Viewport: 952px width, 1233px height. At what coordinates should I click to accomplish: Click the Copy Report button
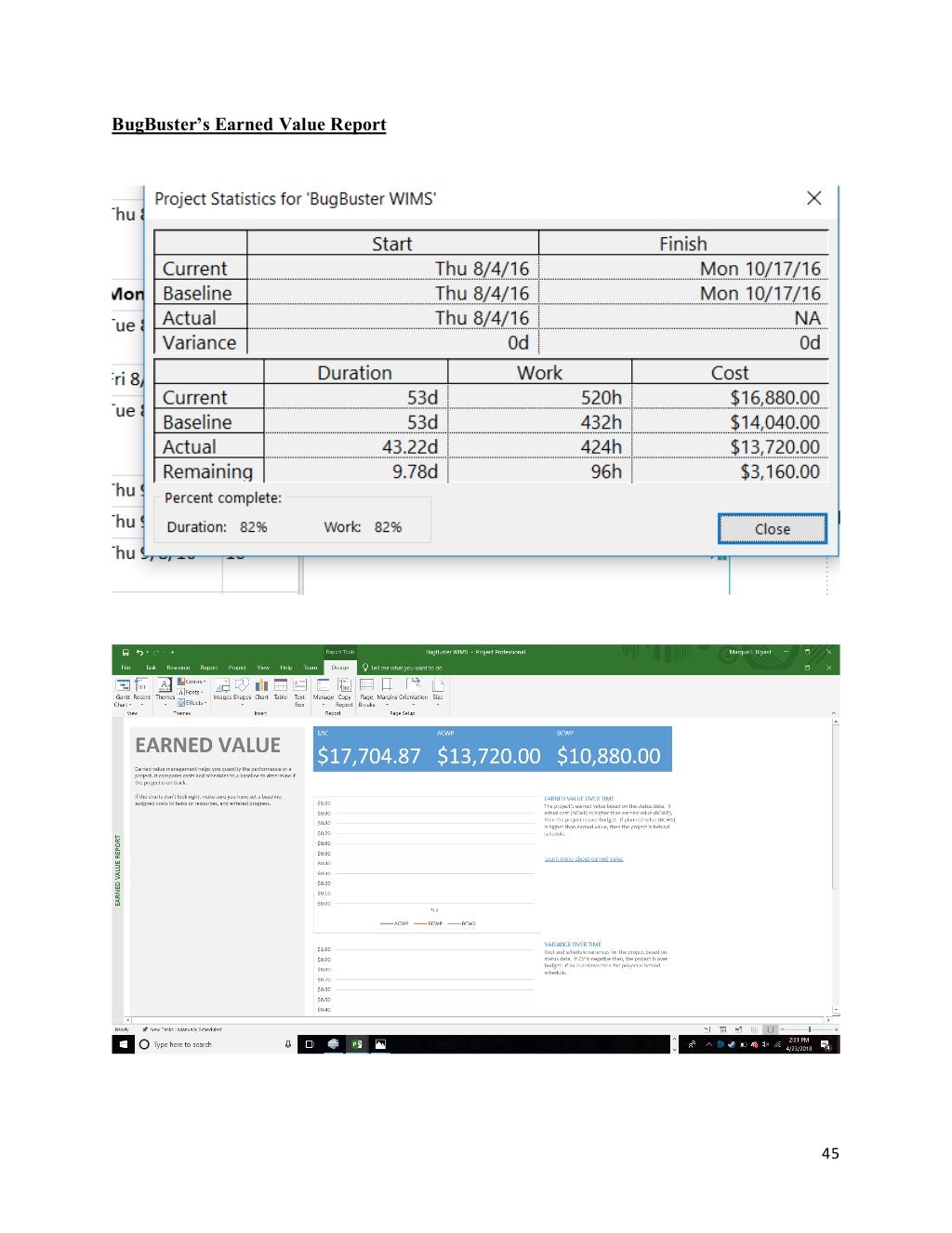pos(344,692)
